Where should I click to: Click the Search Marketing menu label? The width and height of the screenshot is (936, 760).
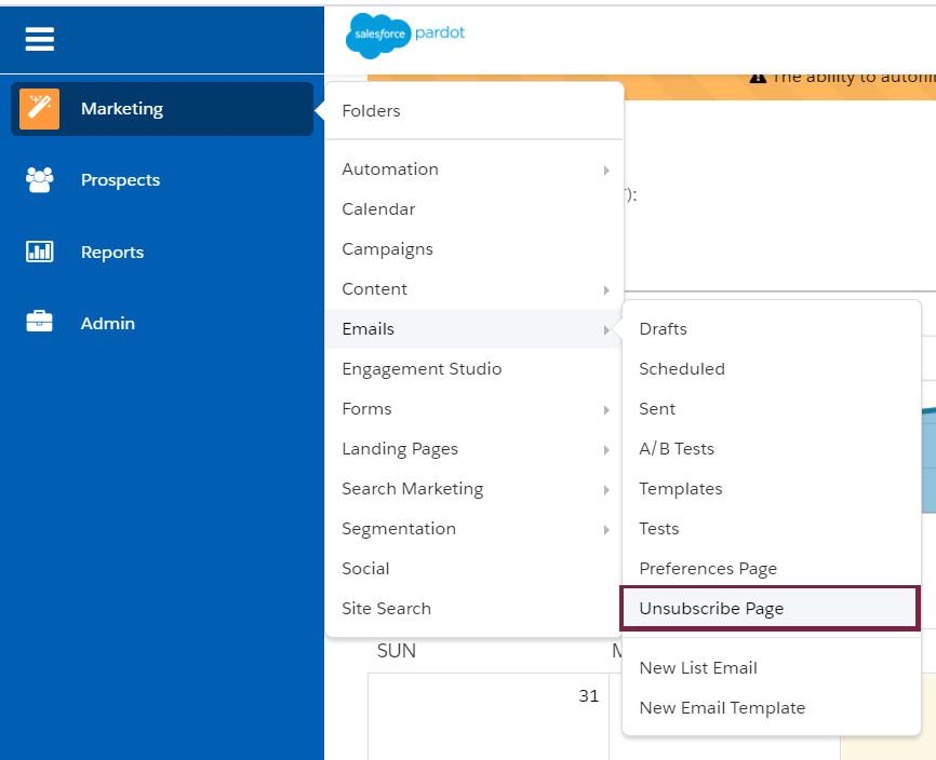coord(412,489)
